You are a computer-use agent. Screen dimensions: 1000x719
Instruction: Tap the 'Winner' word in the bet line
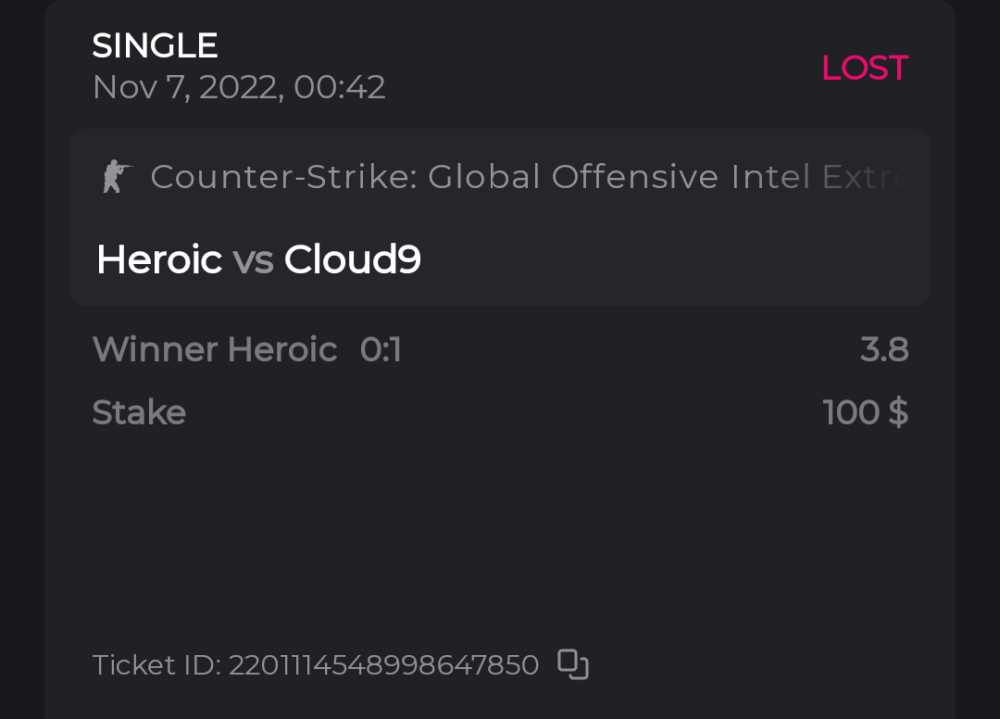click(x=155, y=349)
